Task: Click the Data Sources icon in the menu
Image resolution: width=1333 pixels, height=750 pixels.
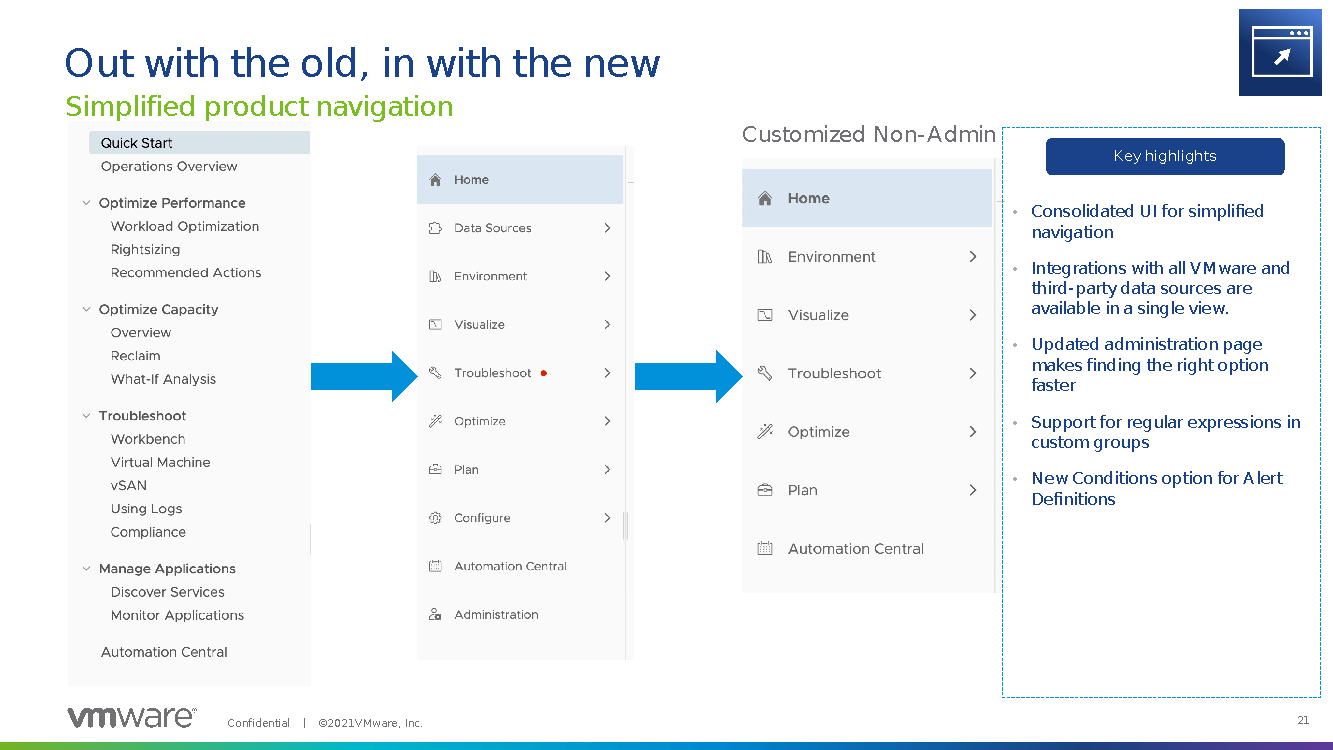Action: [x=435, y=228]
